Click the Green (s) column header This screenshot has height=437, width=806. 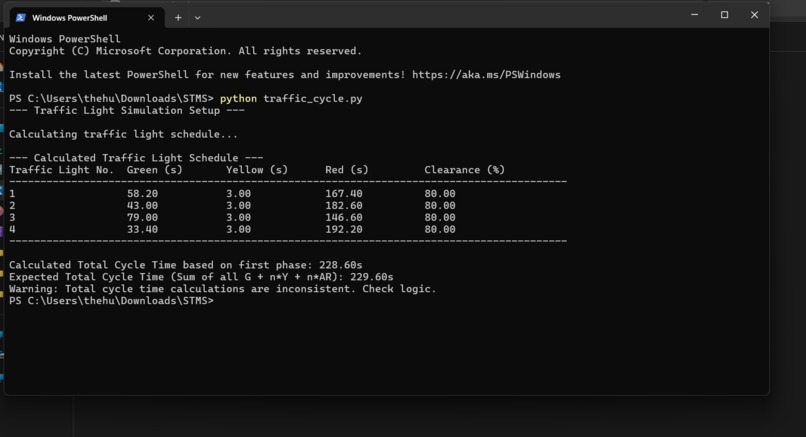tap(155, 170)
